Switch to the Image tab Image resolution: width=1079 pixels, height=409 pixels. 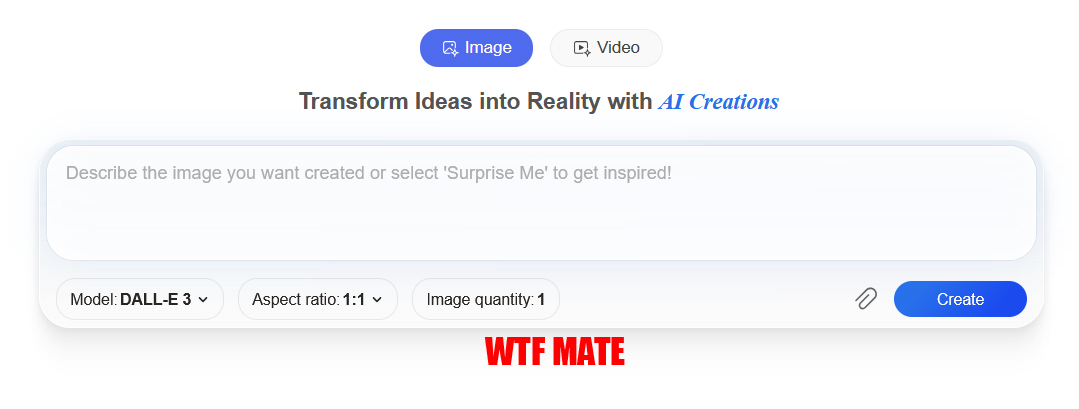point(476,48)
